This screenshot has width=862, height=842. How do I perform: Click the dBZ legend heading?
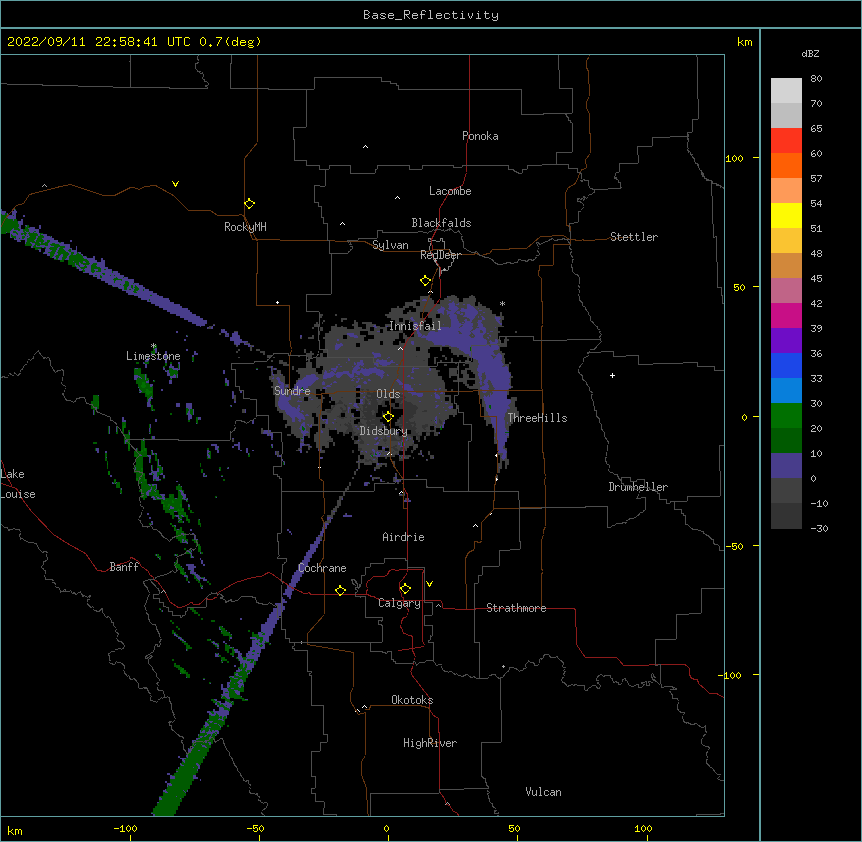[810, 53]
